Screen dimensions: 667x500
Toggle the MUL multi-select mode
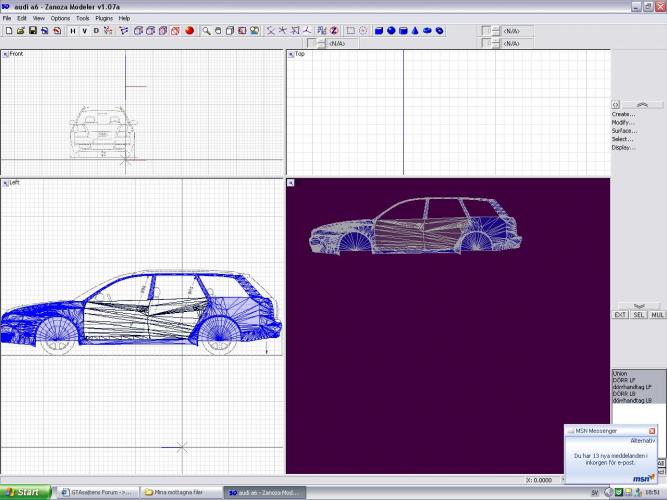point(657,315)
